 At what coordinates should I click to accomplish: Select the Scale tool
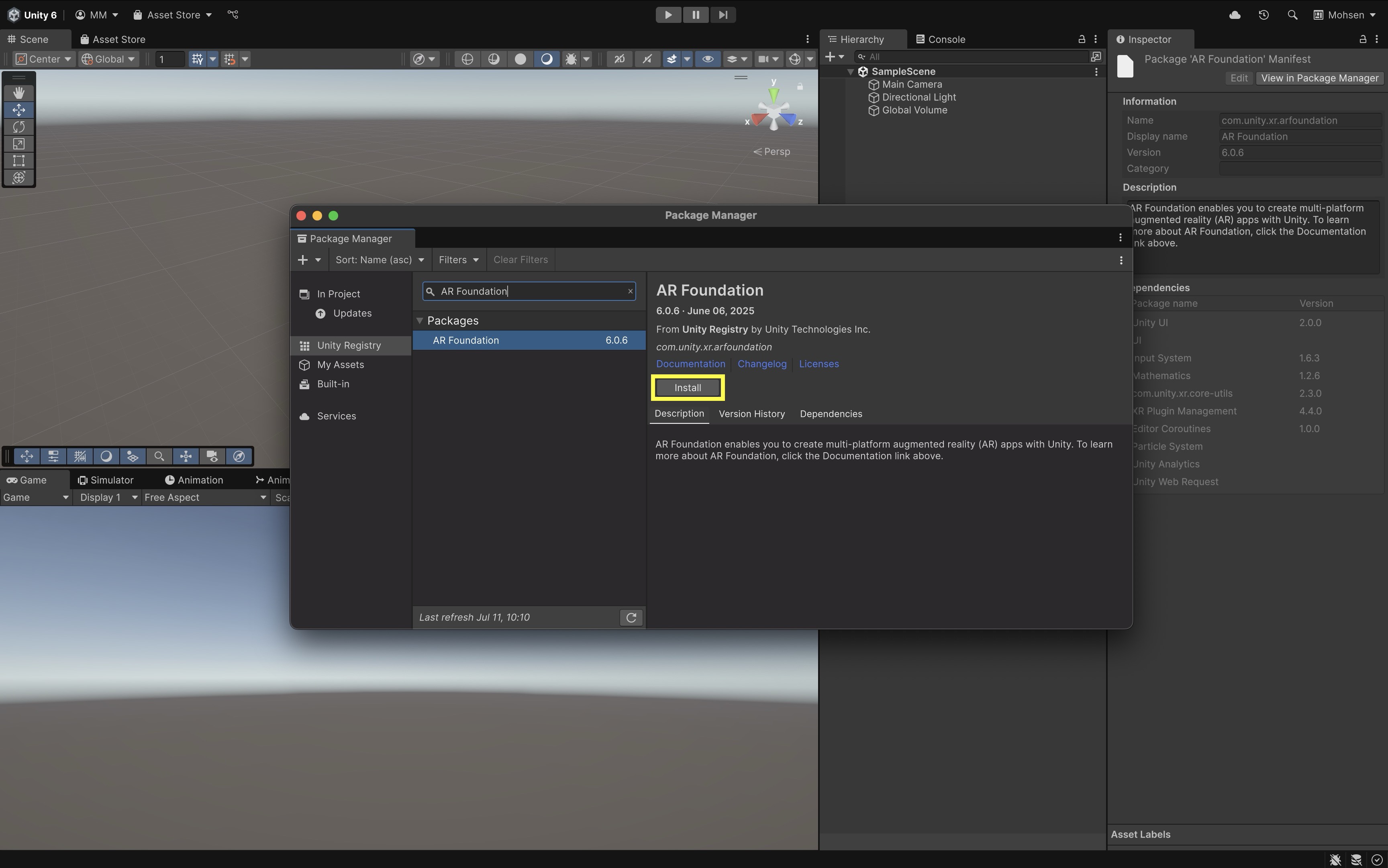click(18, 143)
